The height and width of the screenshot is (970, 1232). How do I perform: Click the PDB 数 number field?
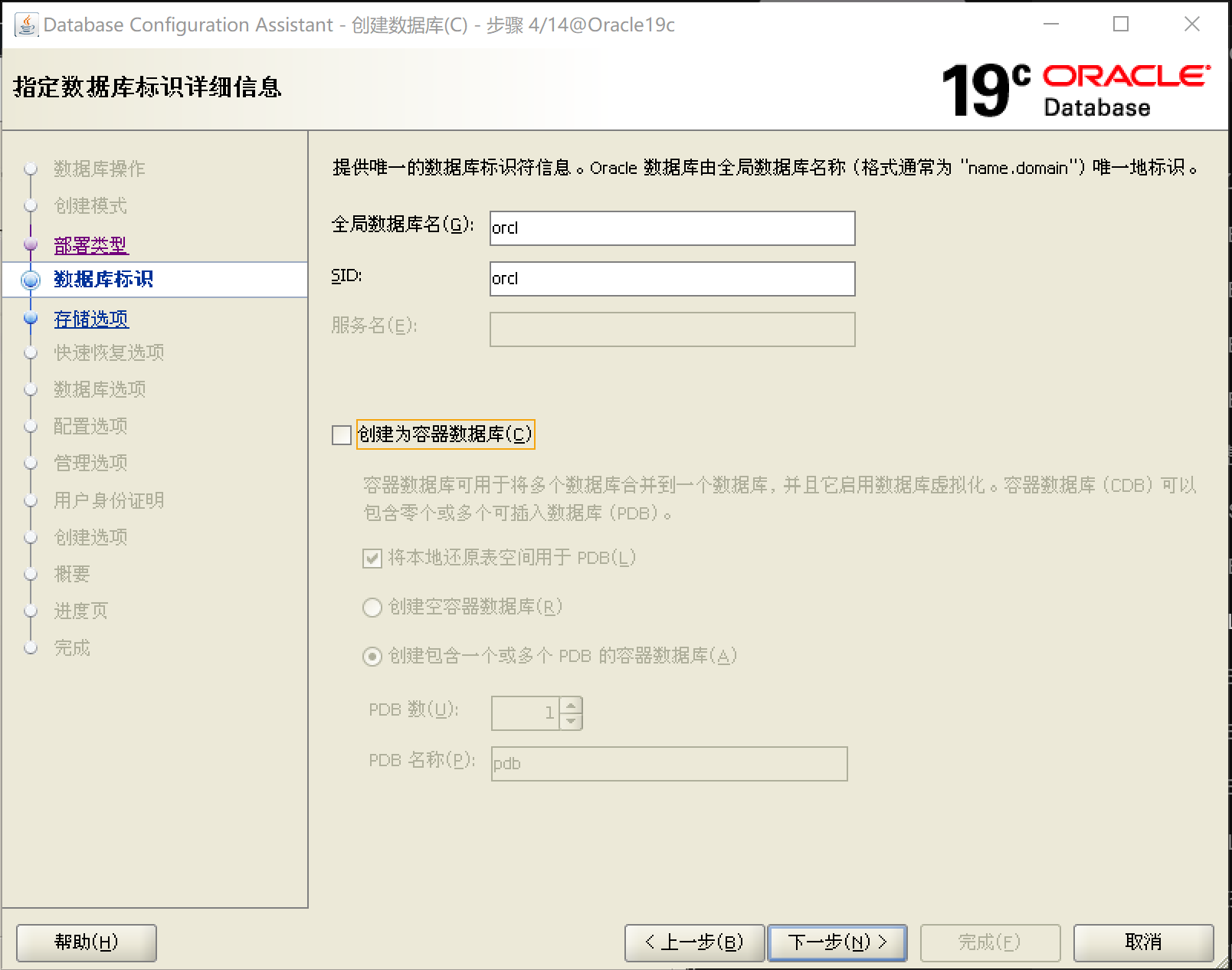526,713
